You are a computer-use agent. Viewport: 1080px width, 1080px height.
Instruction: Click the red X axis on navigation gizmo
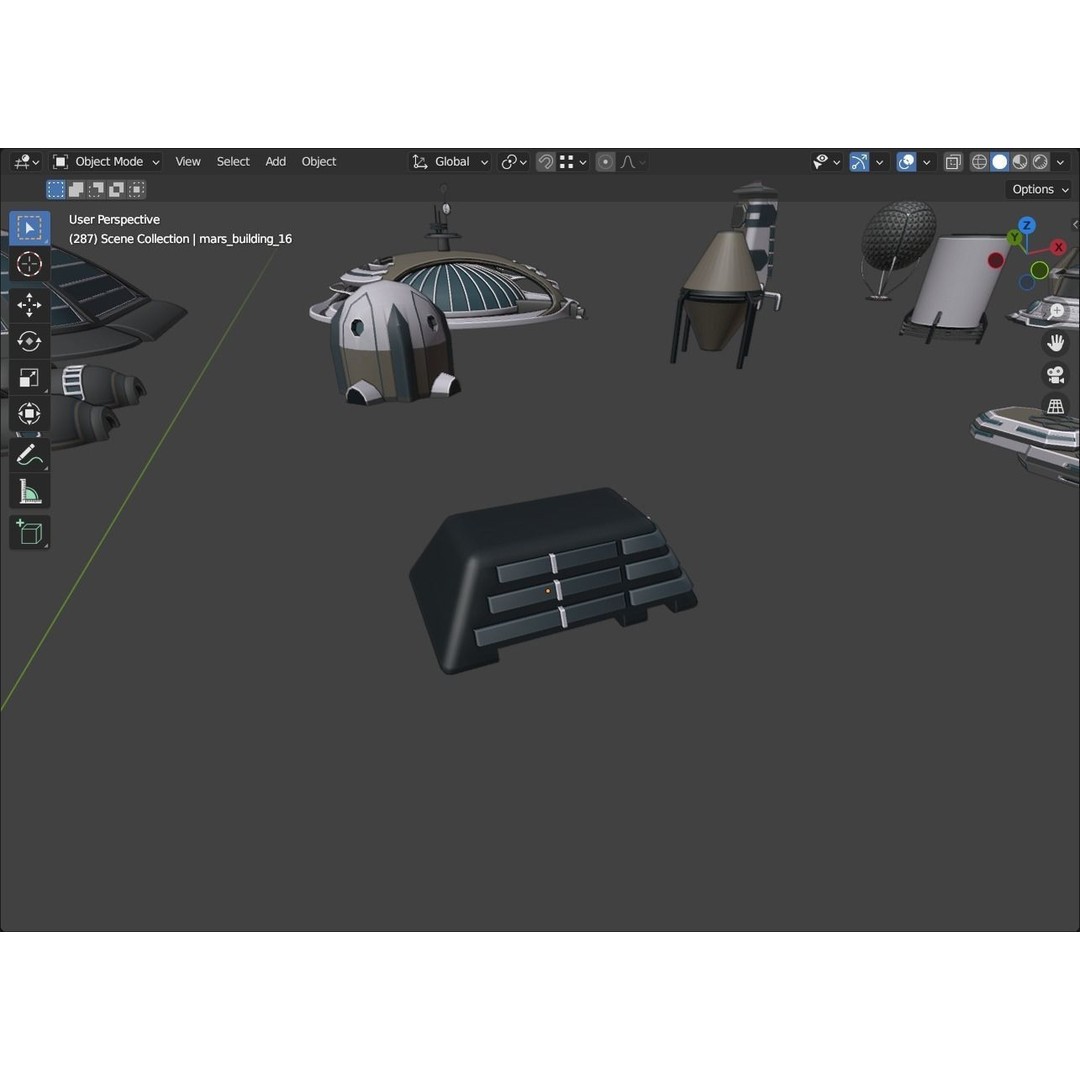pyautogui.click(x=1059, y=246)
